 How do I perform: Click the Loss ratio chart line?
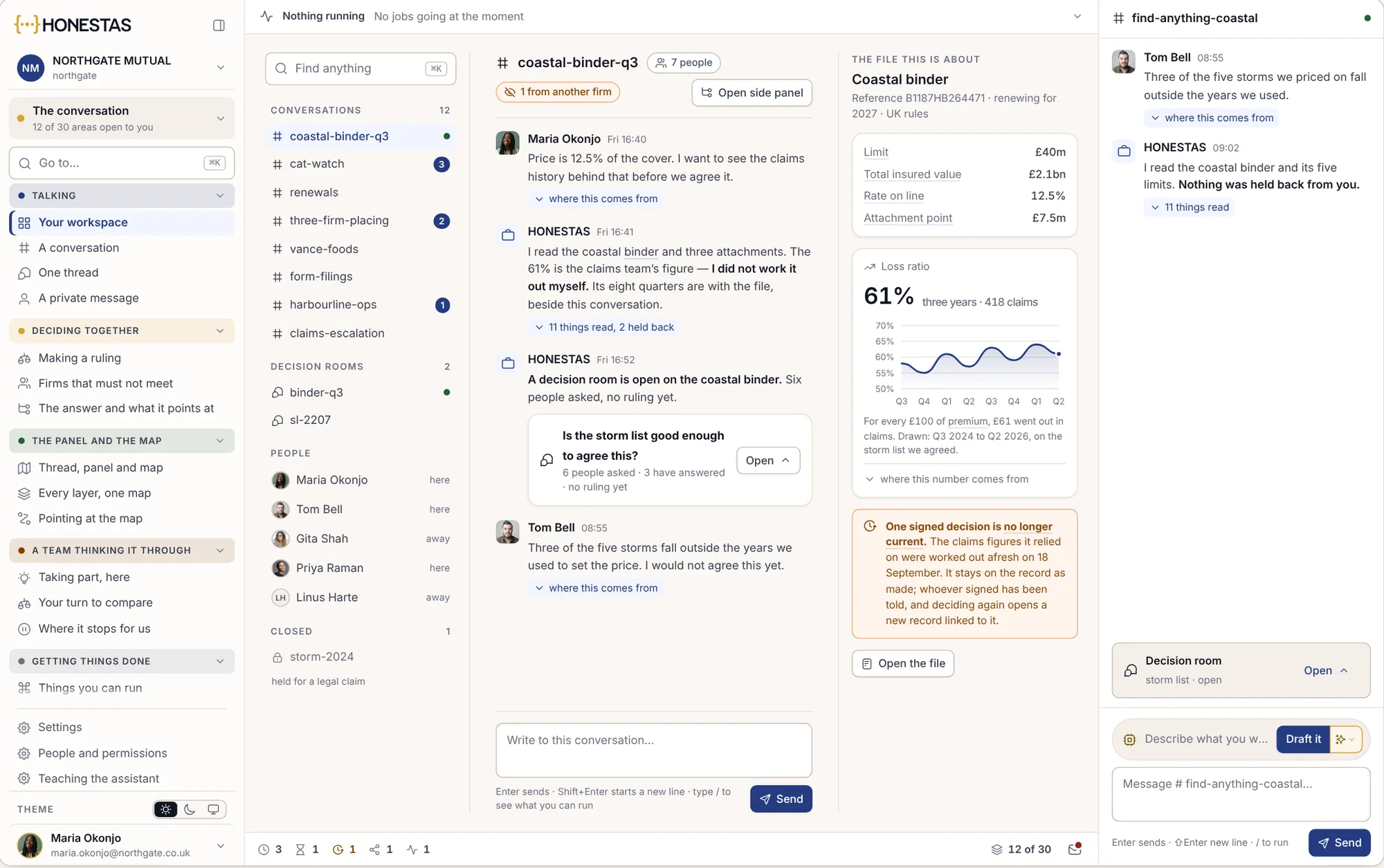(979, 358)
